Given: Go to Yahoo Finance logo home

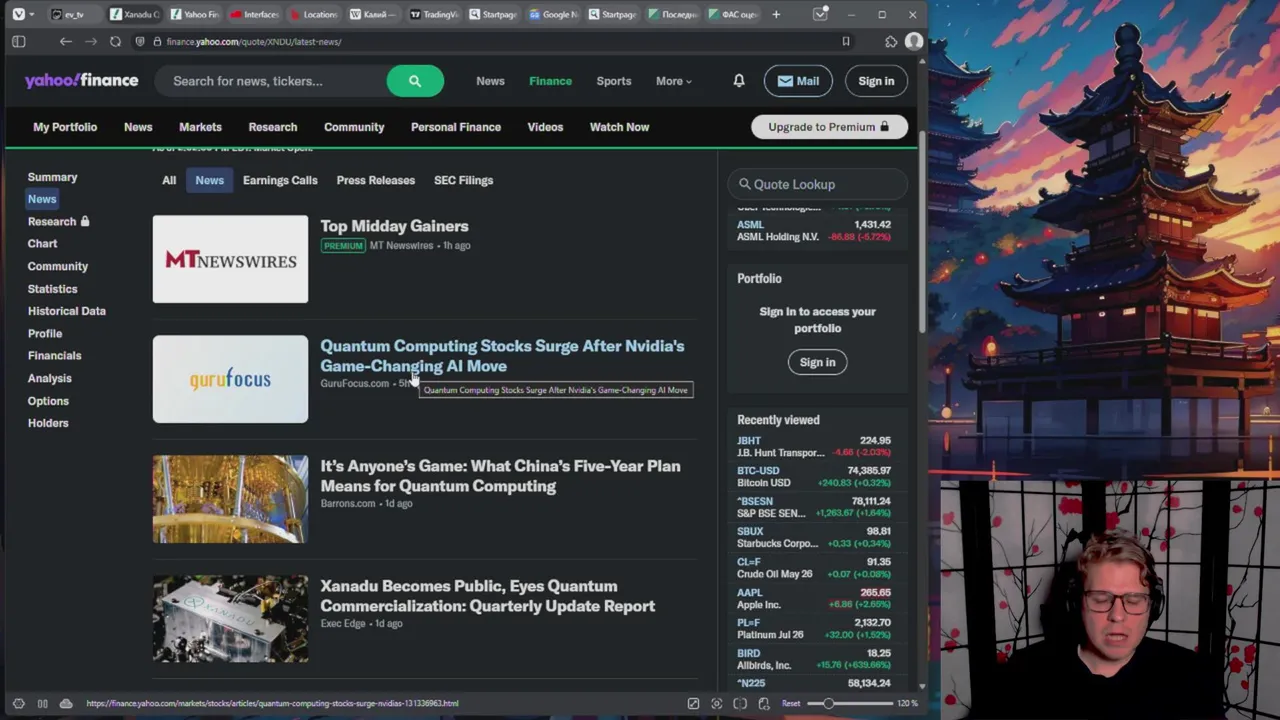Looking at the screenshot, I should point(82,80).
